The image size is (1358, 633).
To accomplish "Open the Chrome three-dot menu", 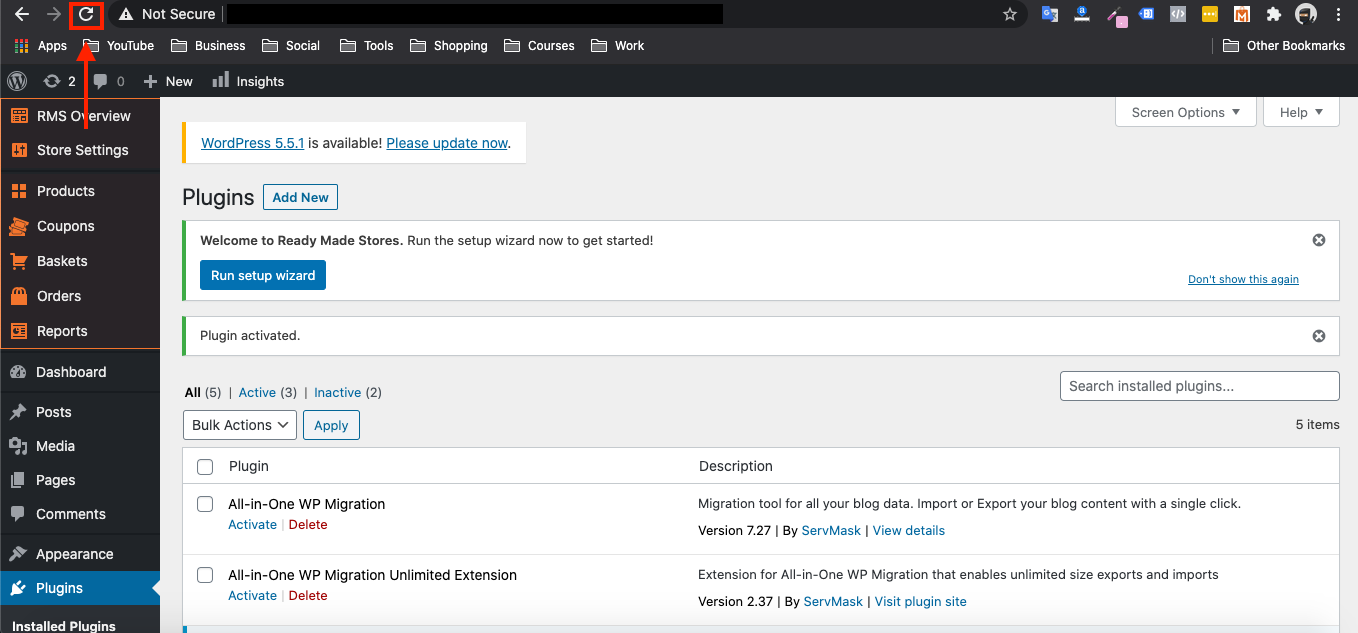I will coord(1338,14).
